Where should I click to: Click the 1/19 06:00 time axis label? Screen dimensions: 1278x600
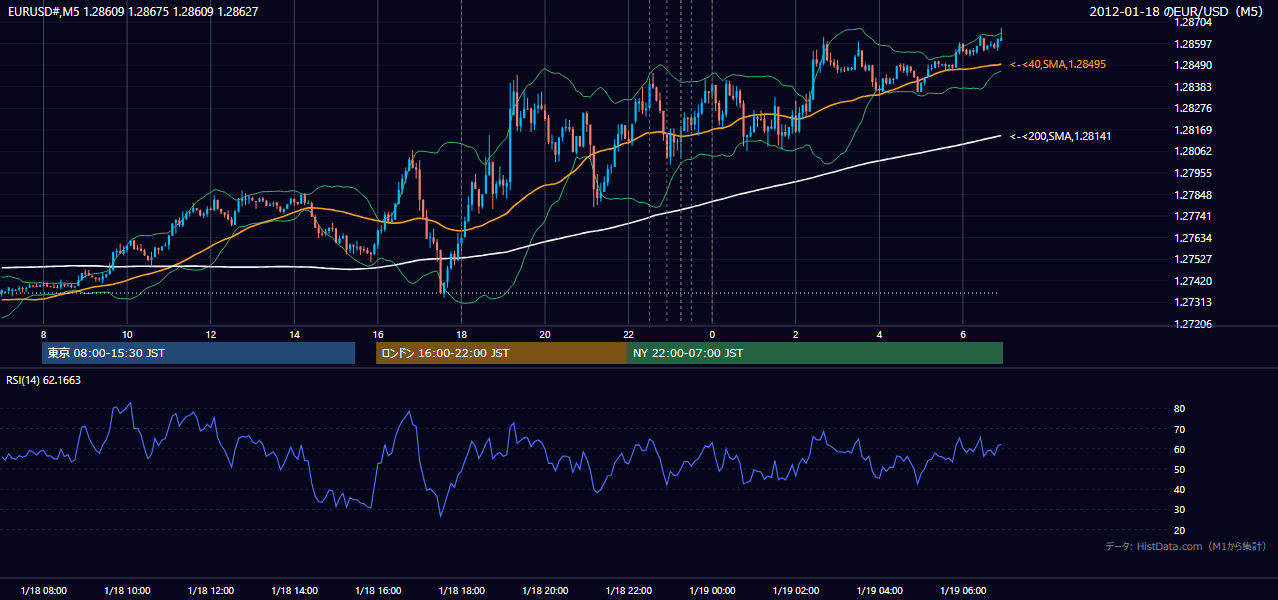(x=963, y=591)
